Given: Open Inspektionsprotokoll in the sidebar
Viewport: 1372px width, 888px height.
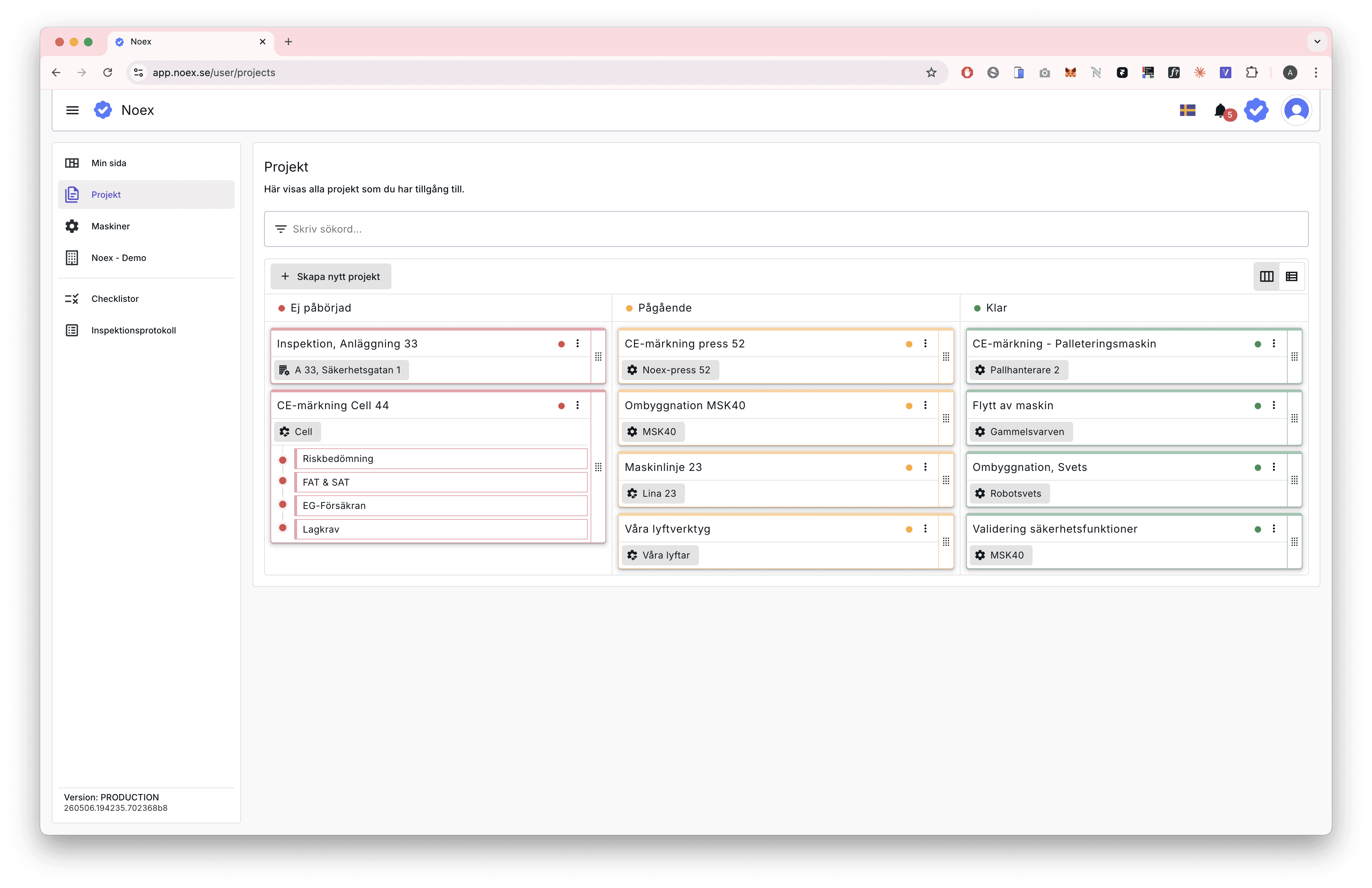Looking at the screenshot, I should click(146, 331).
